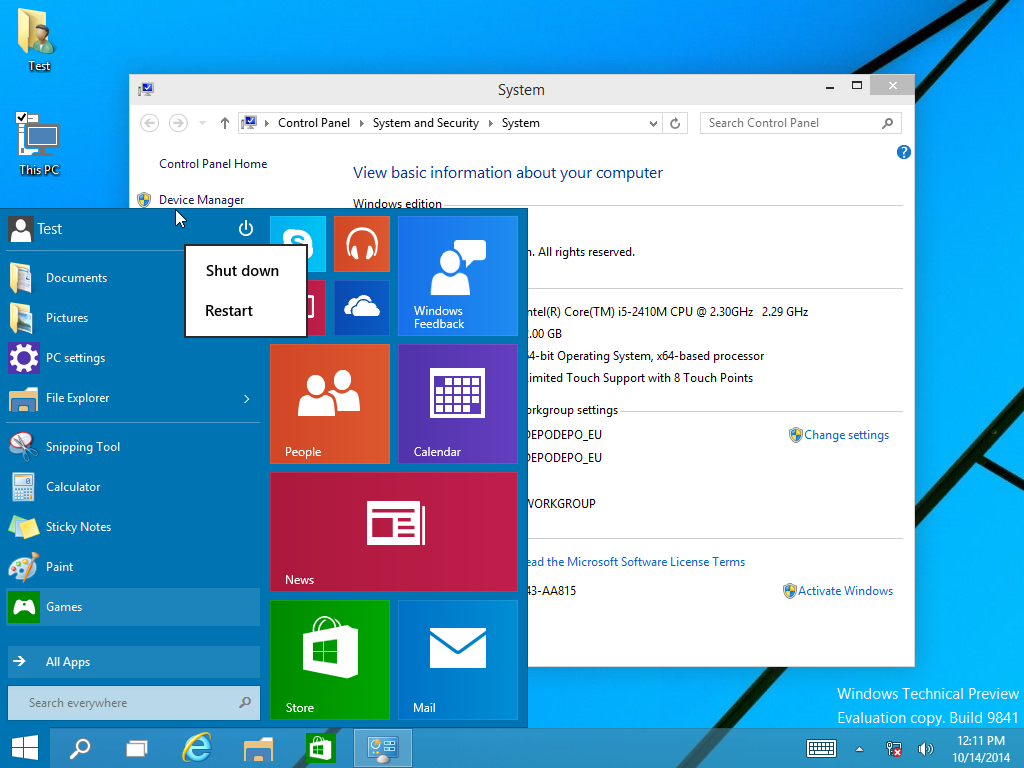Screen dimensions: 1024x768
Task: Open the Mail tile
Action: pyautogui.click(x=457, y=659)
